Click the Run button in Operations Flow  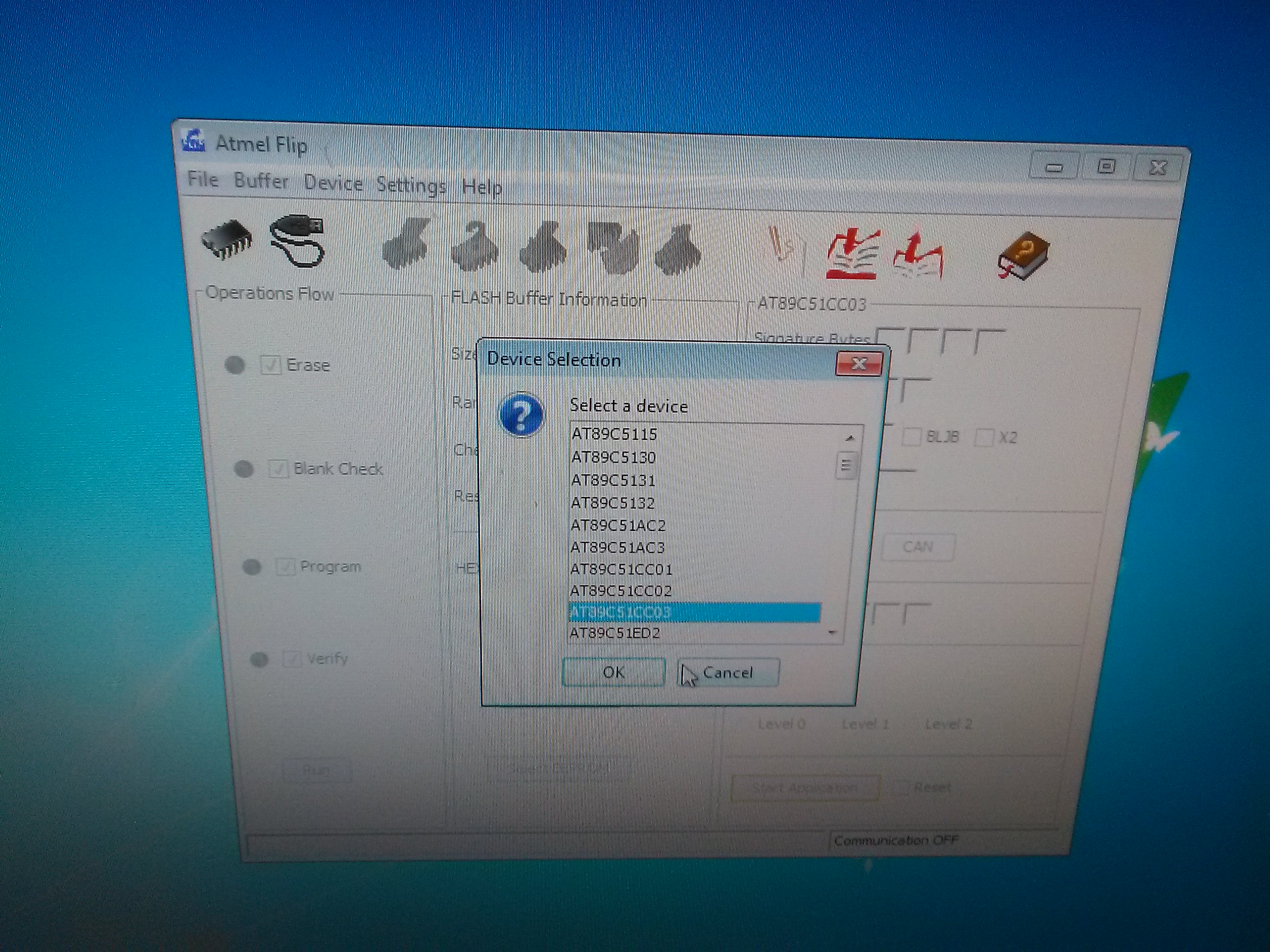[x=317, y=769]
